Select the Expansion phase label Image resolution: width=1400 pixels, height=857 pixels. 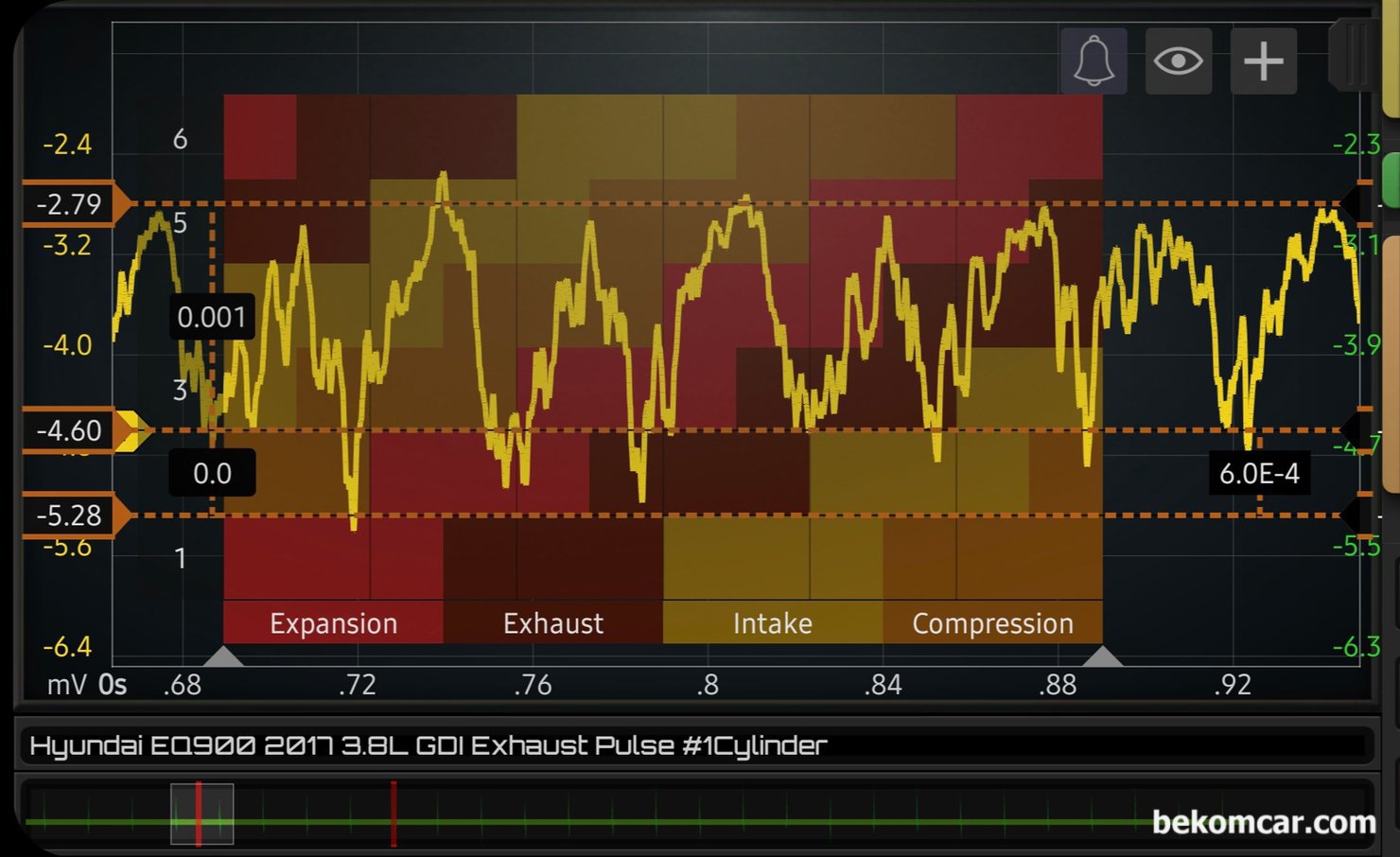(333, 623)
